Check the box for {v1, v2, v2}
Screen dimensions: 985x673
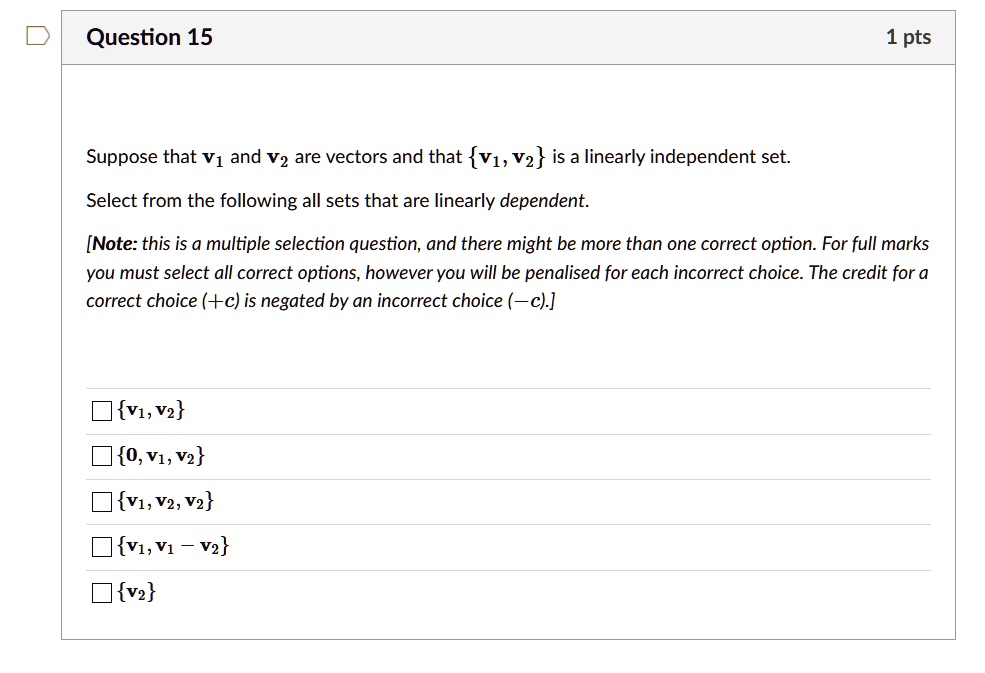point(100,501)
